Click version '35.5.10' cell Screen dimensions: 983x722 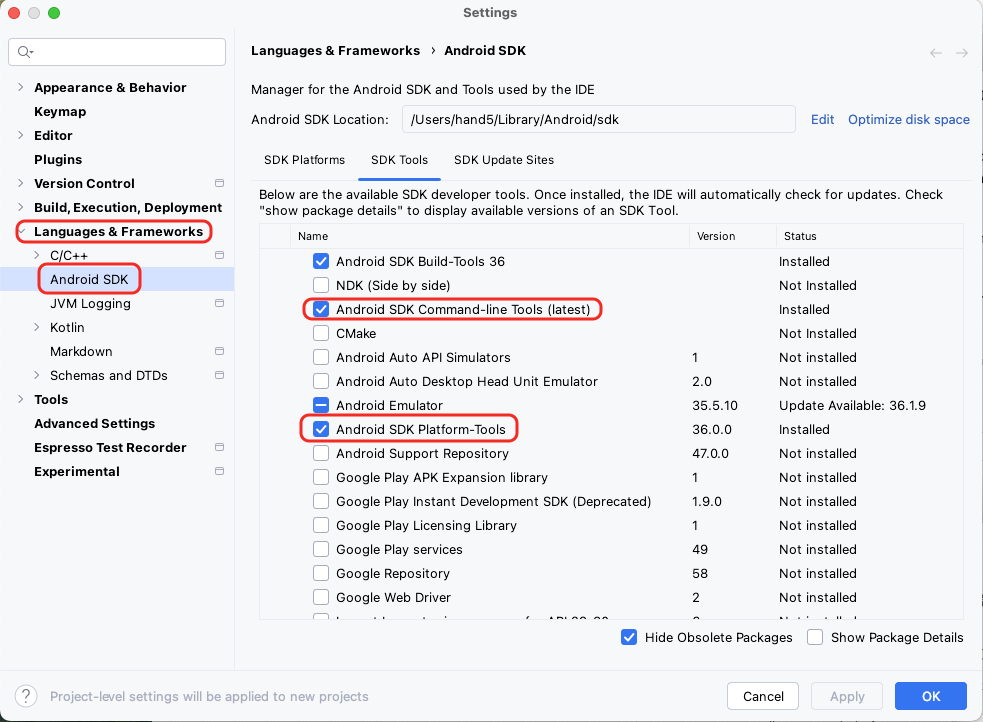click(x=715, y=405)
